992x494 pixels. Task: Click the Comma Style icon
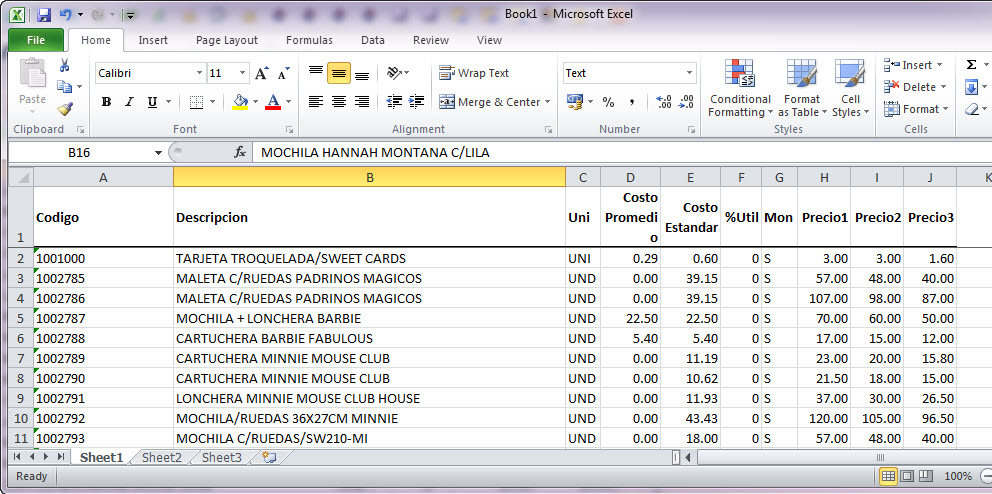tap(632, 102)
